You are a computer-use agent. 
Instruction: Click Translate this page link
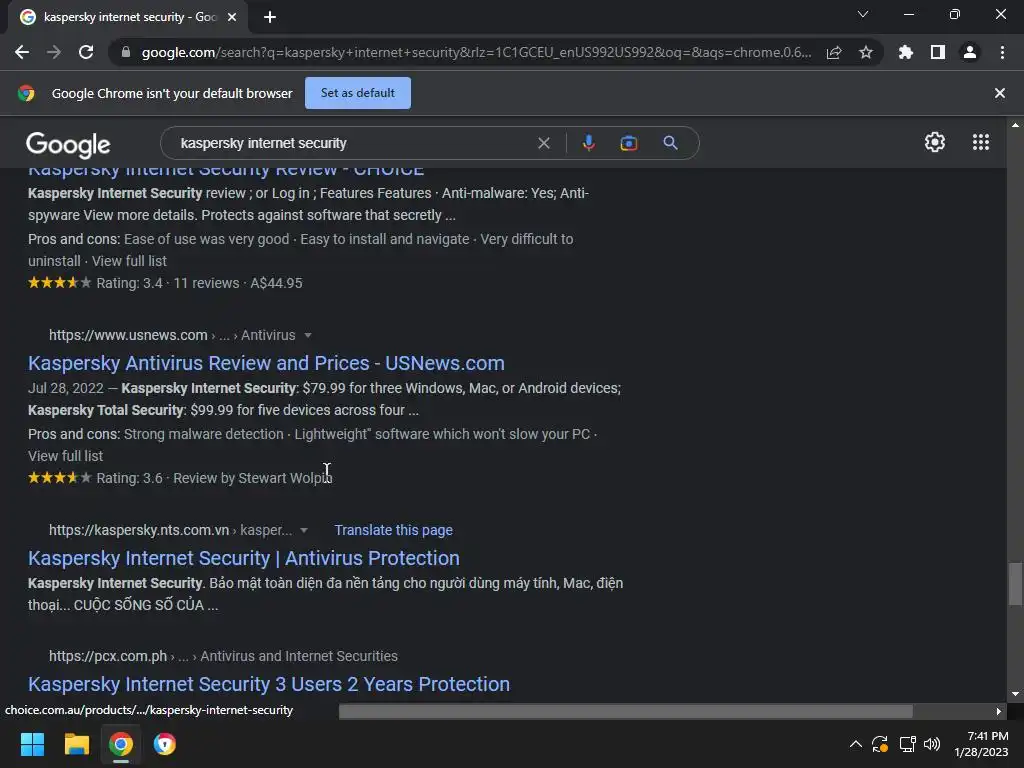[393, 530]
